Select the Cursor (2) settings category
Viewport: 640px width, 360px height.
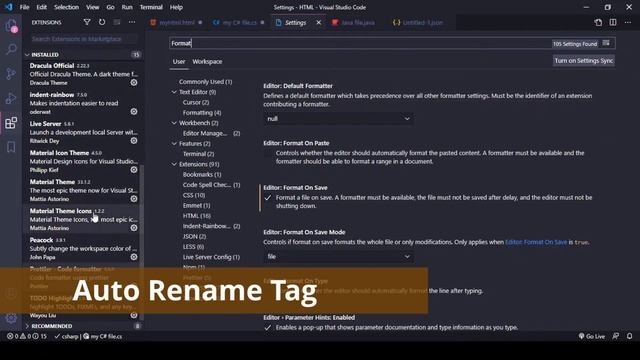(x=196, y=102)
